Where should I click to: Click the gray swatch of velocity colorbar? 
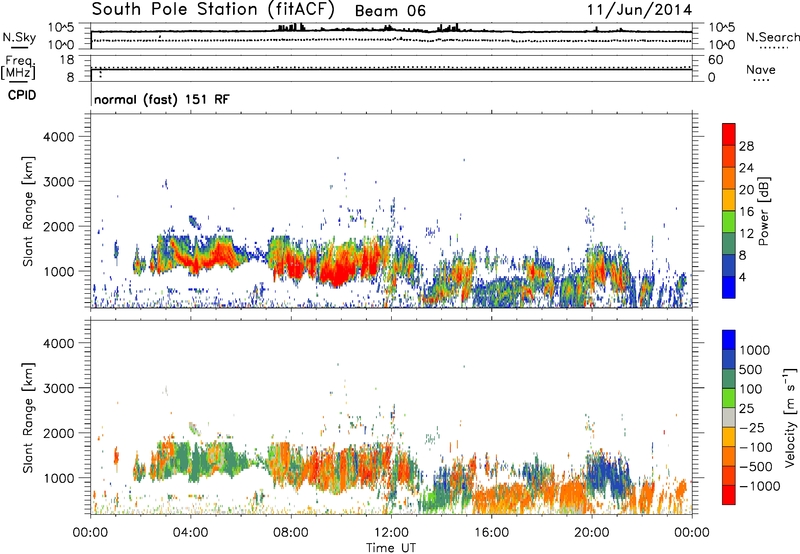click(x=729, y=417)
